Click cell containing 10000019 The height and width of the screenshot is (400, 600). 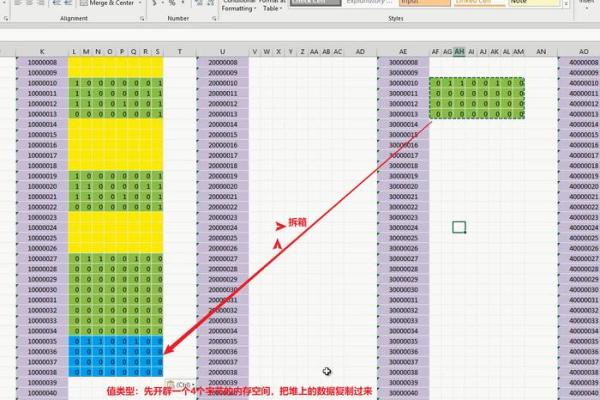pyautogui.click(x=42, y=176)
